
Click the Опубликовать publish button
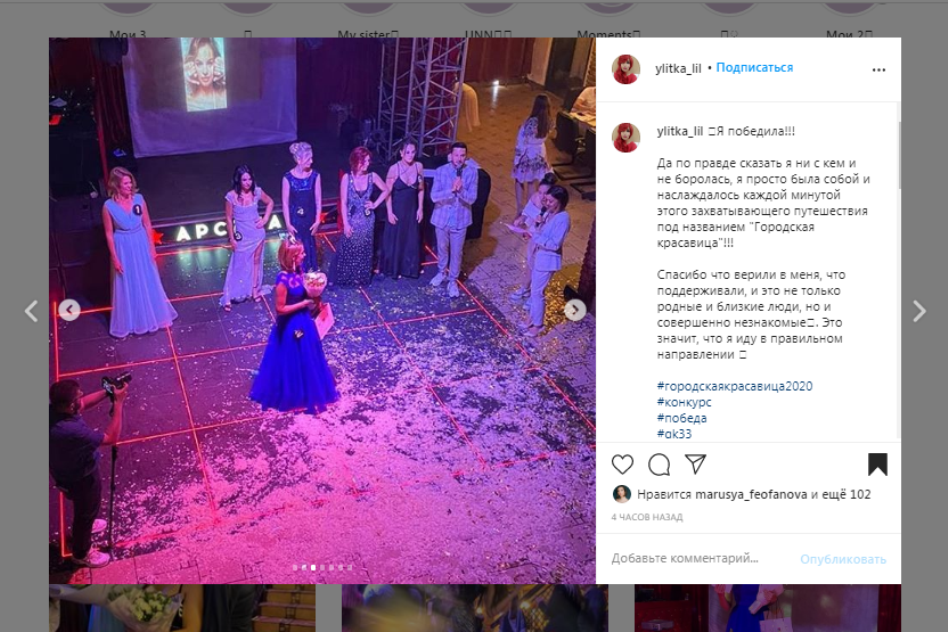[843, 559]
